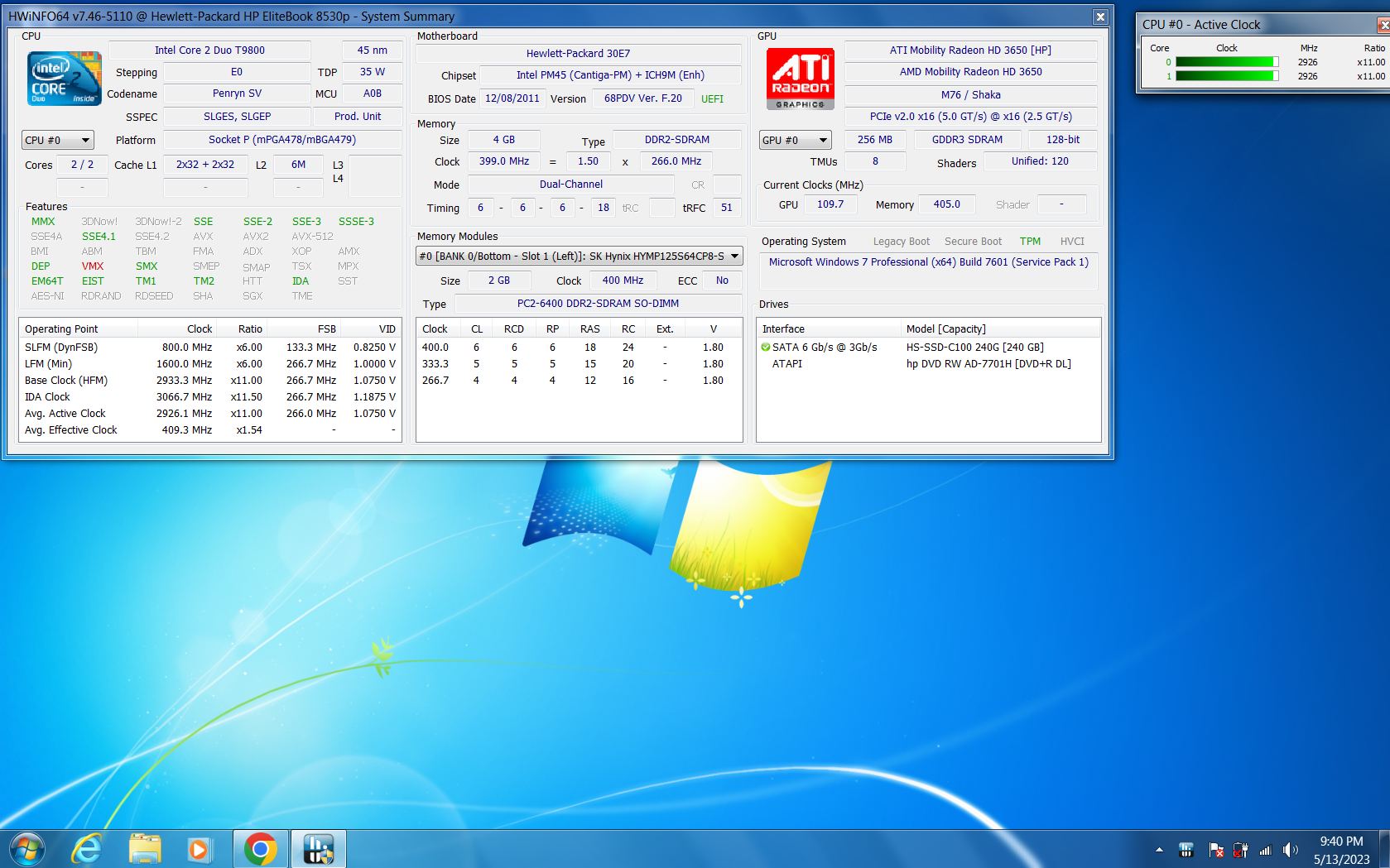Open the volume speaker tray icon
The height and width of the screenshot is (868, 1390).
click(x=1290, y=850)
